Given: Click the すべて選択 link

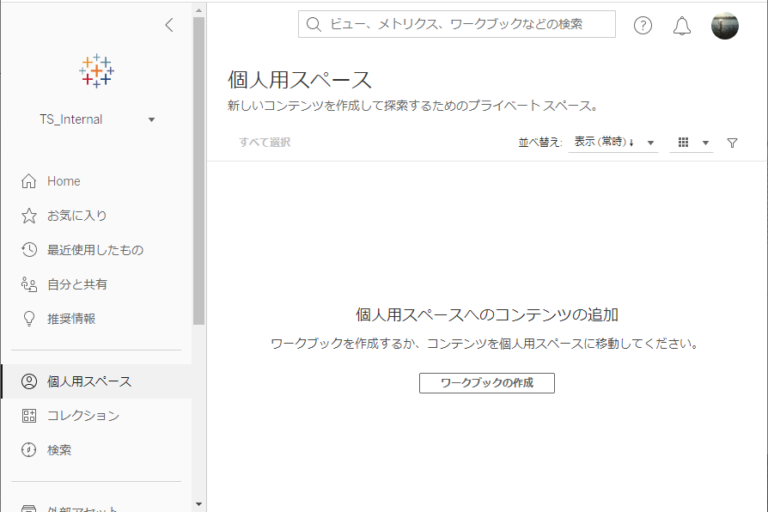Looking at the screenshot, I should click(x=264, y=143).
